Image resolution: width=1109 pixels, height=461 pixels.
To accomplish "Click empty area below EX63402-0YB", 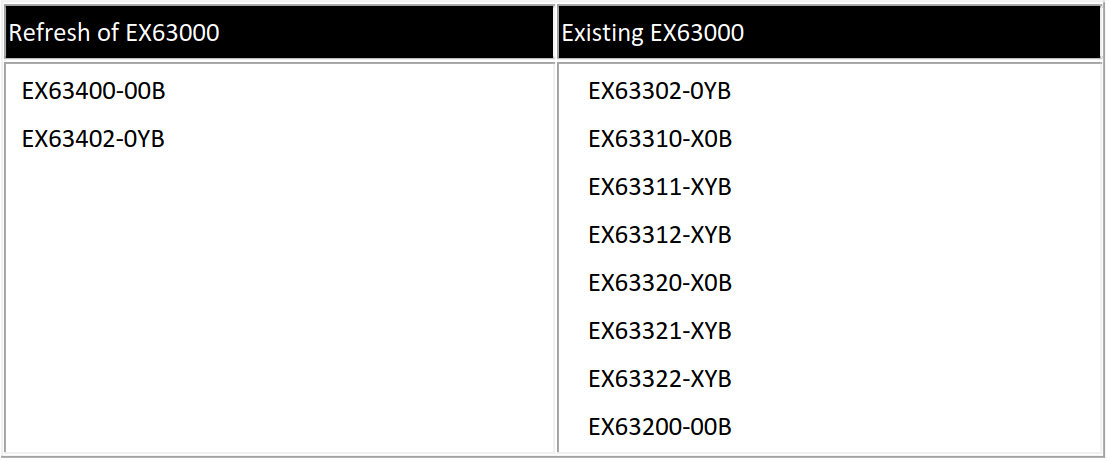I will (279, 297).
